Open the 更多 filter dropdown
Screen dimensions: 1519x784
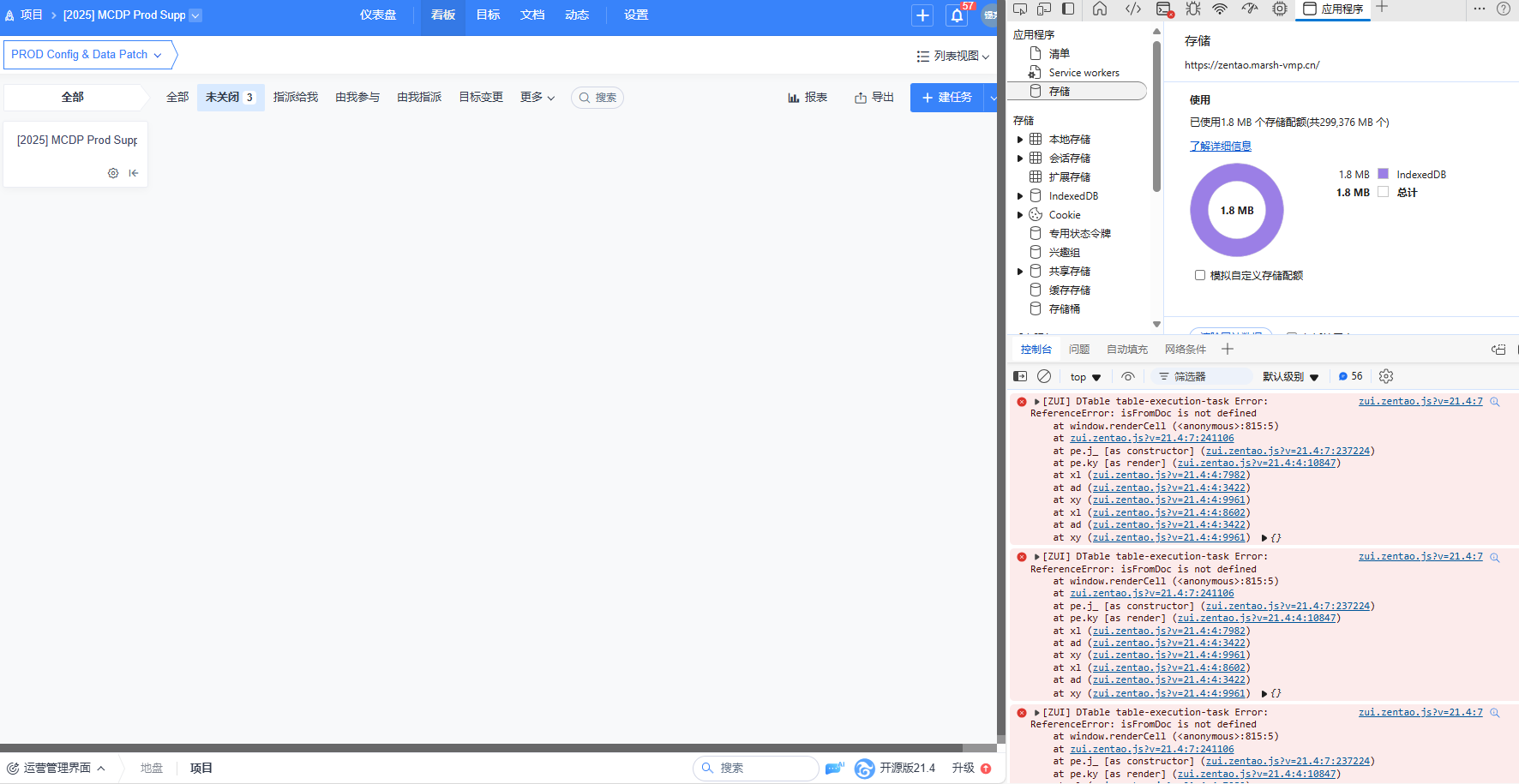coord(537,97)
